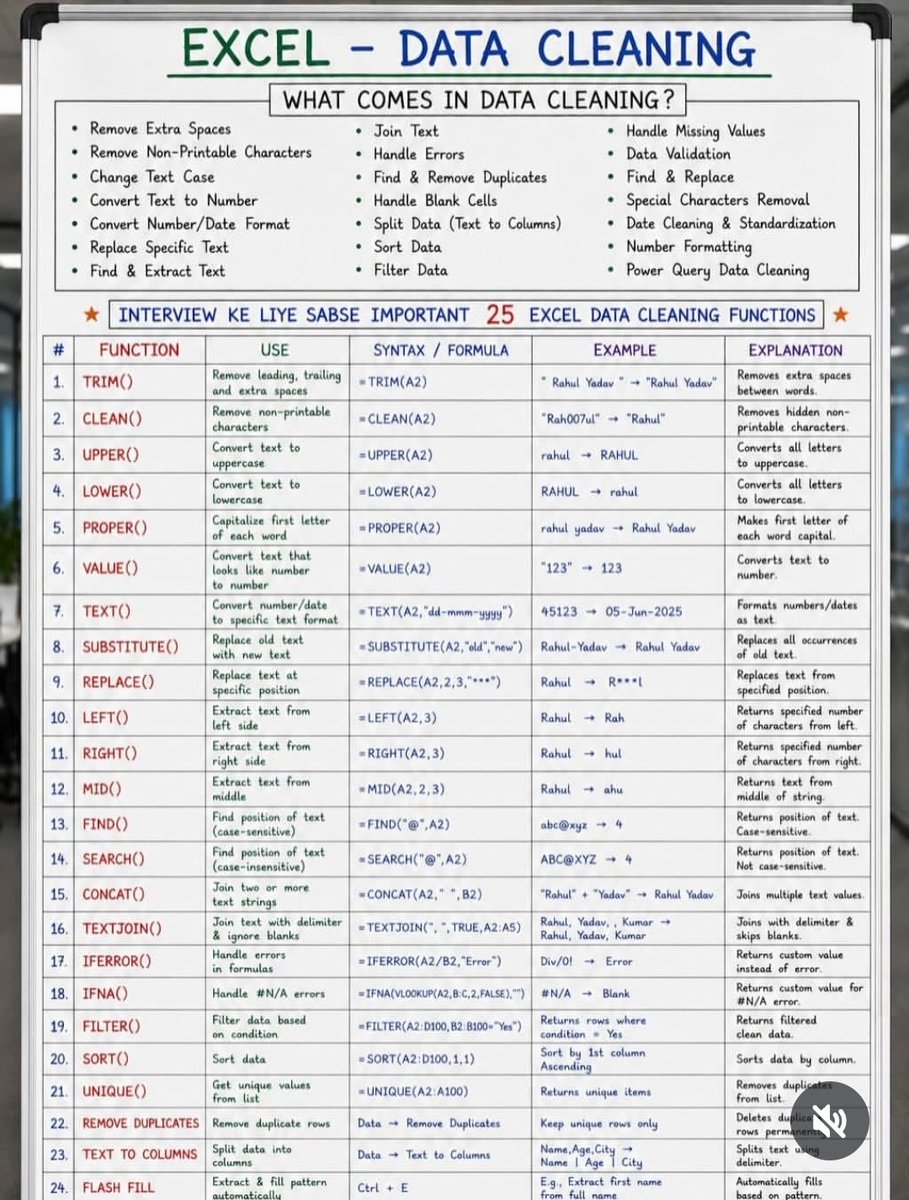
Task: Click the 'EXPLANATION' column header
Action: click(796, 350)
